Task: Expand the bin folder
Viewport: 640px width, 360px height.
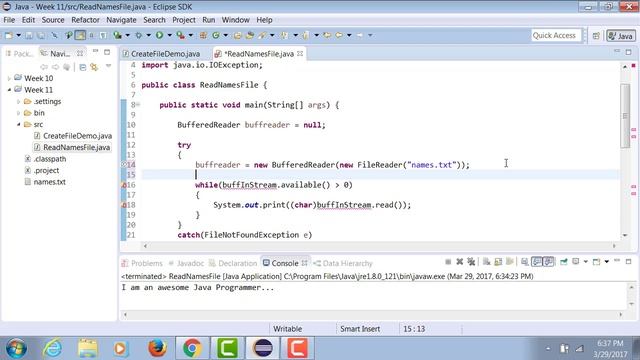Action: coord(18,113)
